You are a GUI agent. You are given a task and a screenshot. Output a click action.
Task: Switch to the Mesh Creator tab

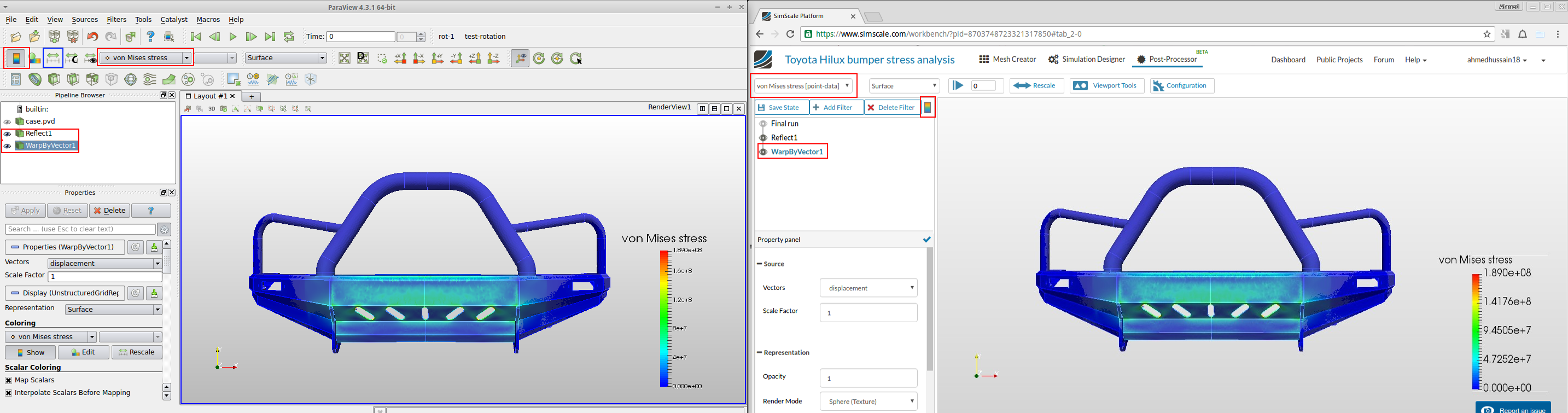[x=1007, y=60]
